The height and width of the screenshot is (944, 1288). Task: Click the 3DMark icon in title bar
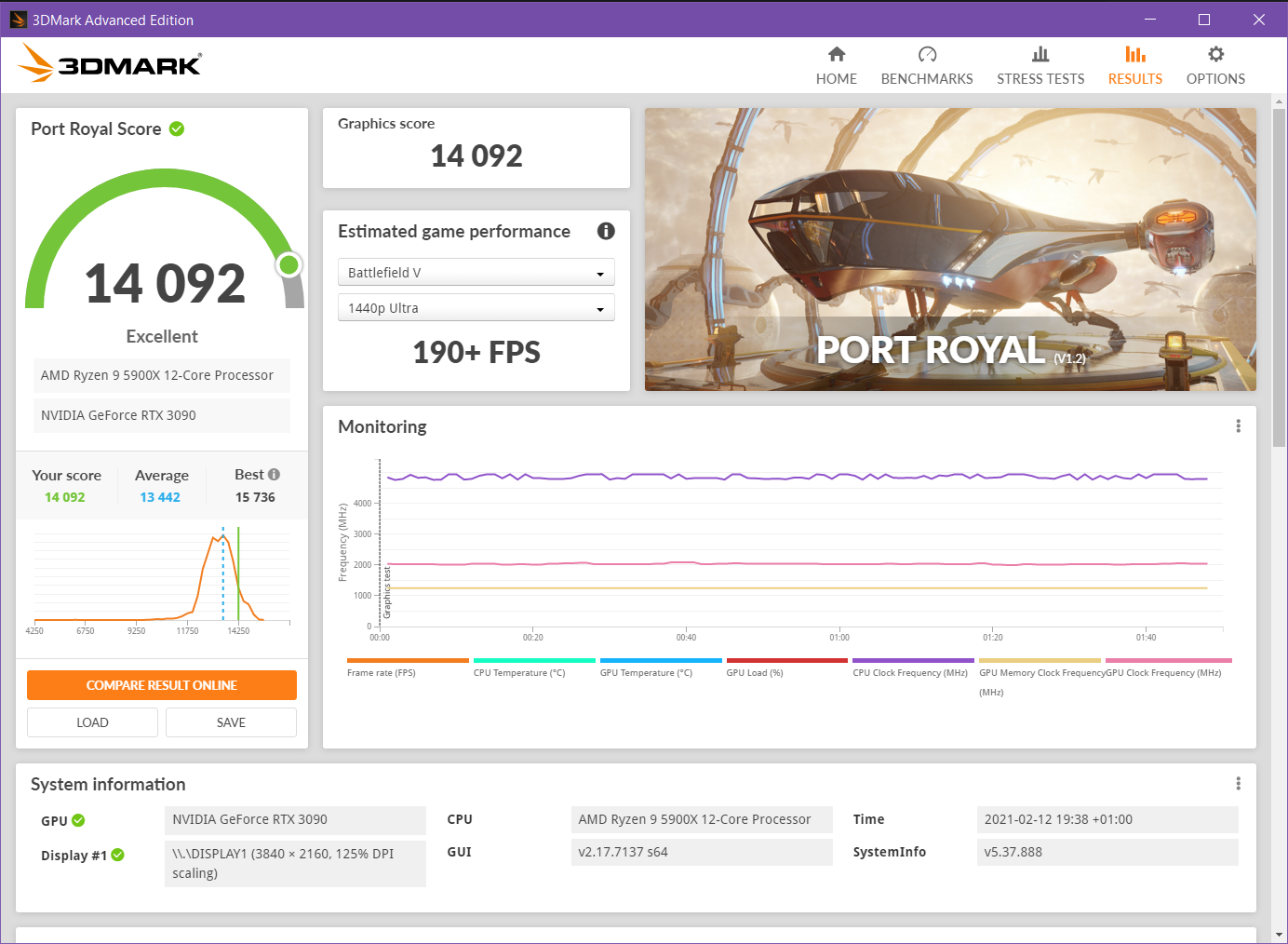[18, 20]
